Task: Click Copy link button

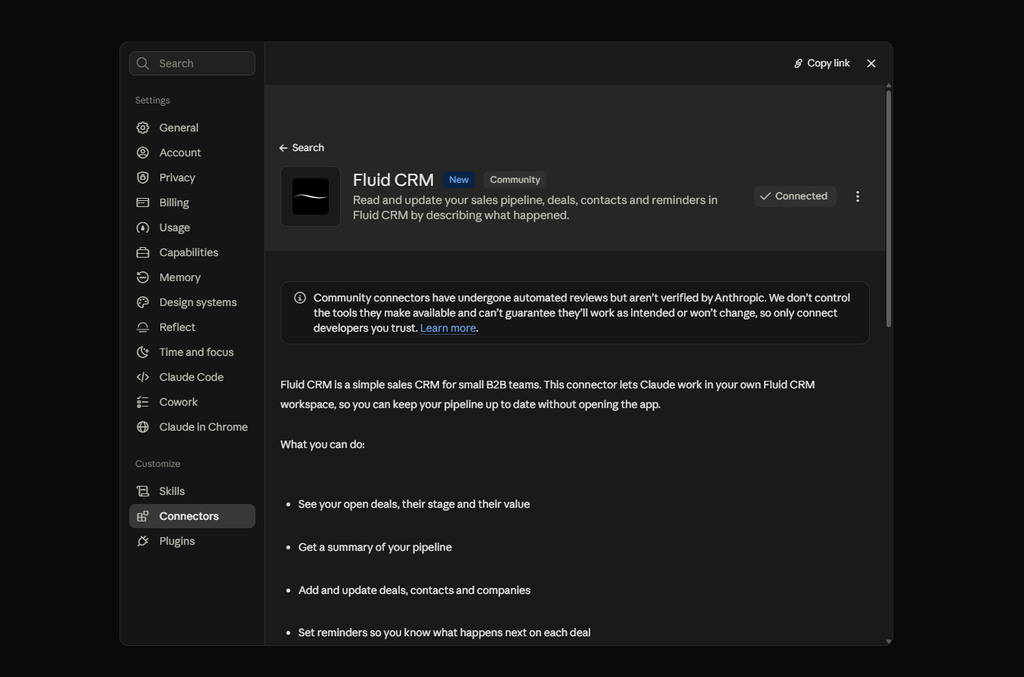Action: click(x=822, y=63)
